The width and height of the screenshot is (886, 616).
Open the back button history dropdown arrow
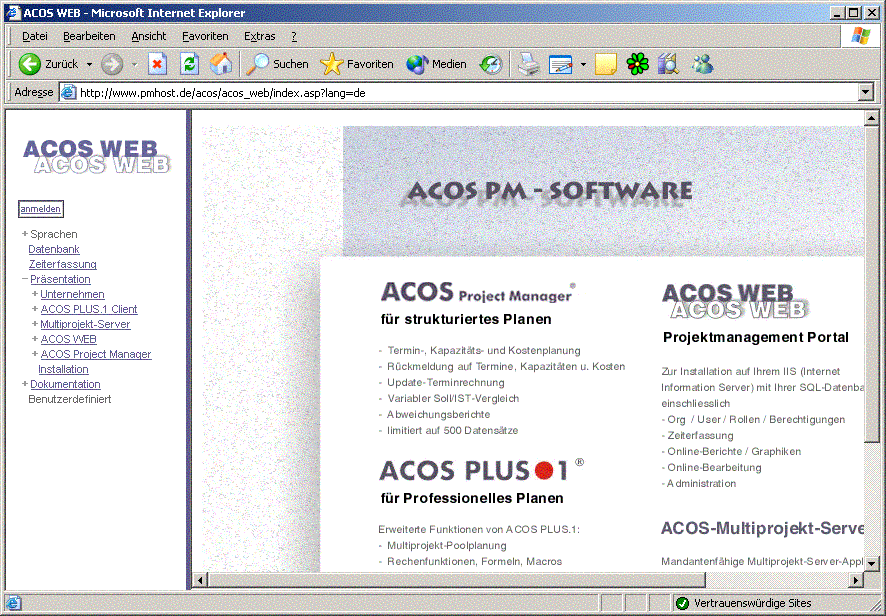pyautogui.click(x=89, y=64)
